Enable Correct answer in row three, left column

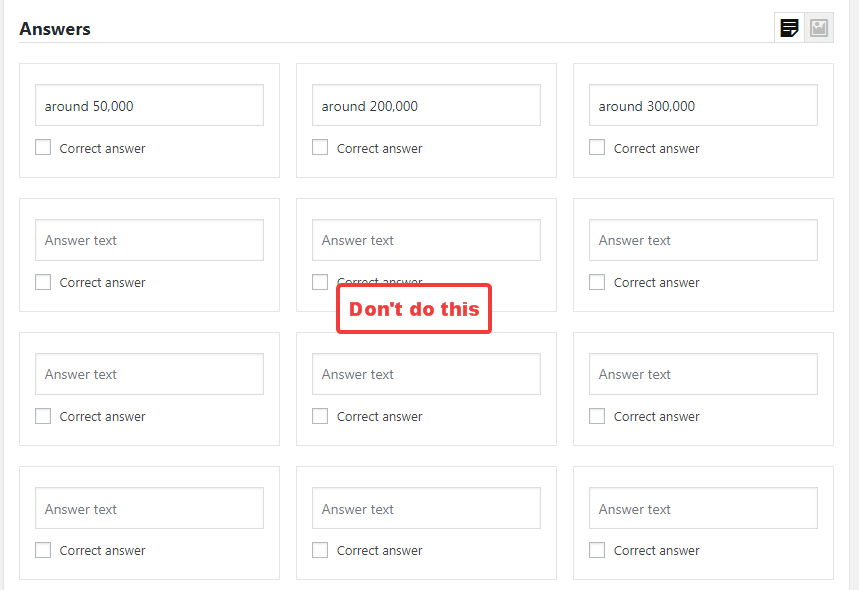pyautogui.click(x=43, y=416)
